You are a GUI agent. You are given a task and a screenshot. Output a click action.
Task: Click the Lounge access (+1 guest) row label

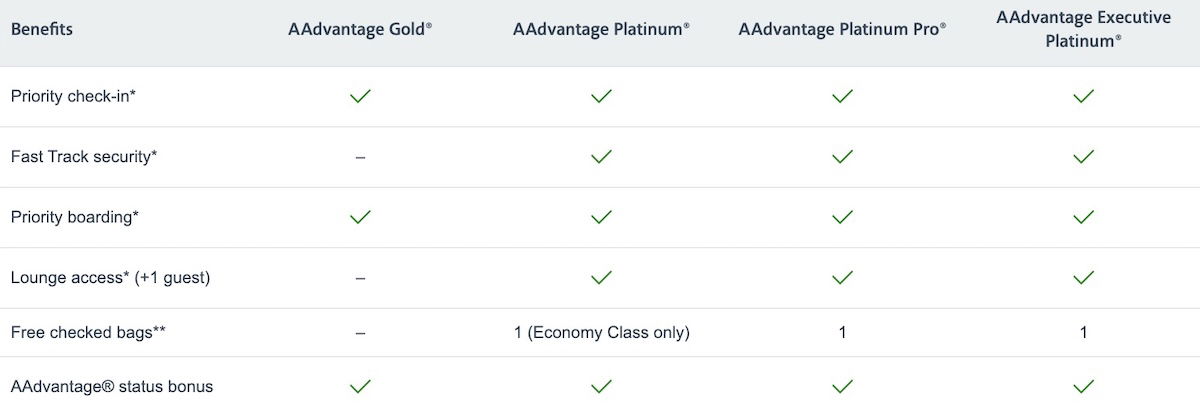(x=110, y=278)
